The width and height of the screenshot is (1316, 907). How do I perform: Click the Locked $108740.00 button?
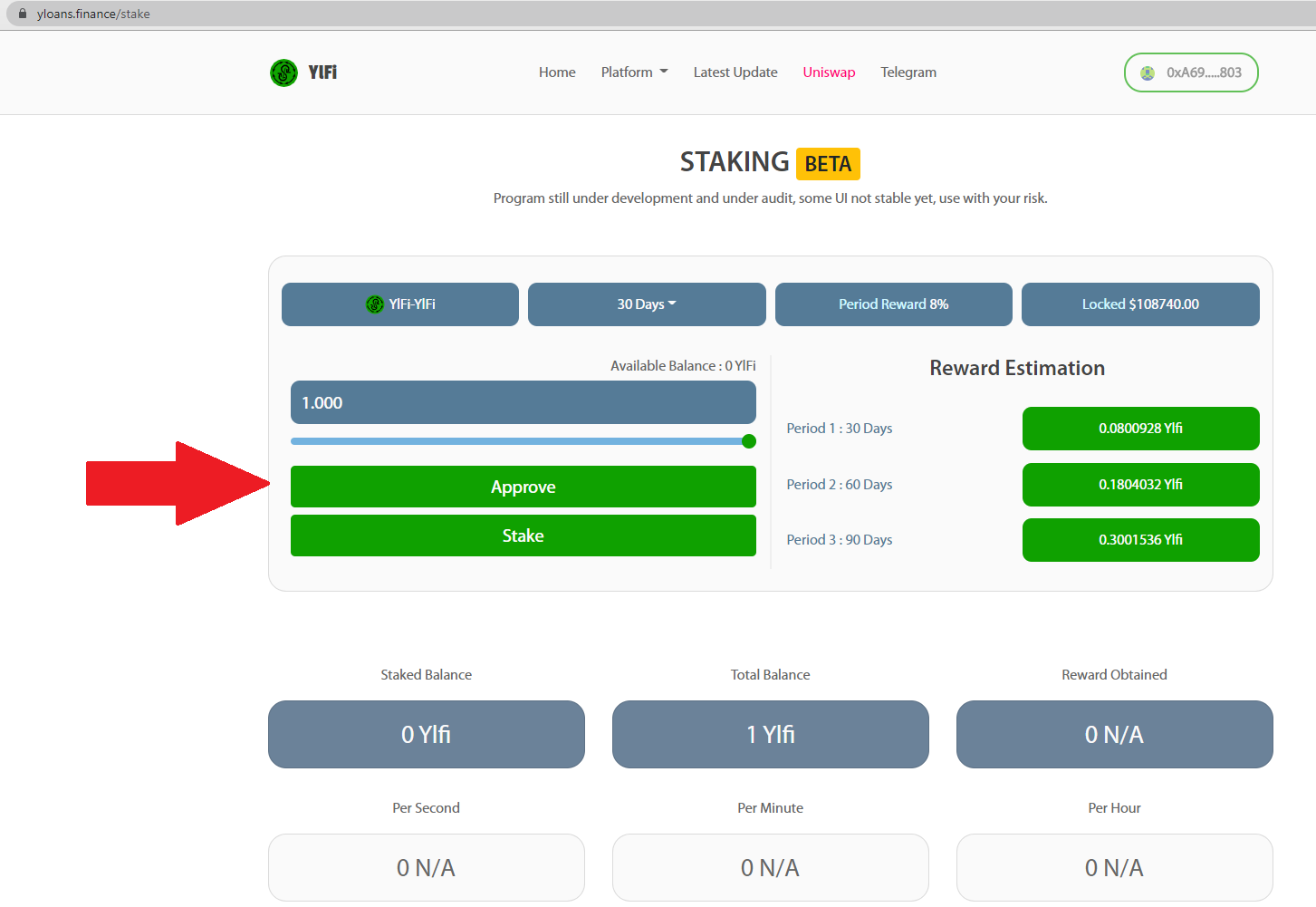tap(1140, 304)
